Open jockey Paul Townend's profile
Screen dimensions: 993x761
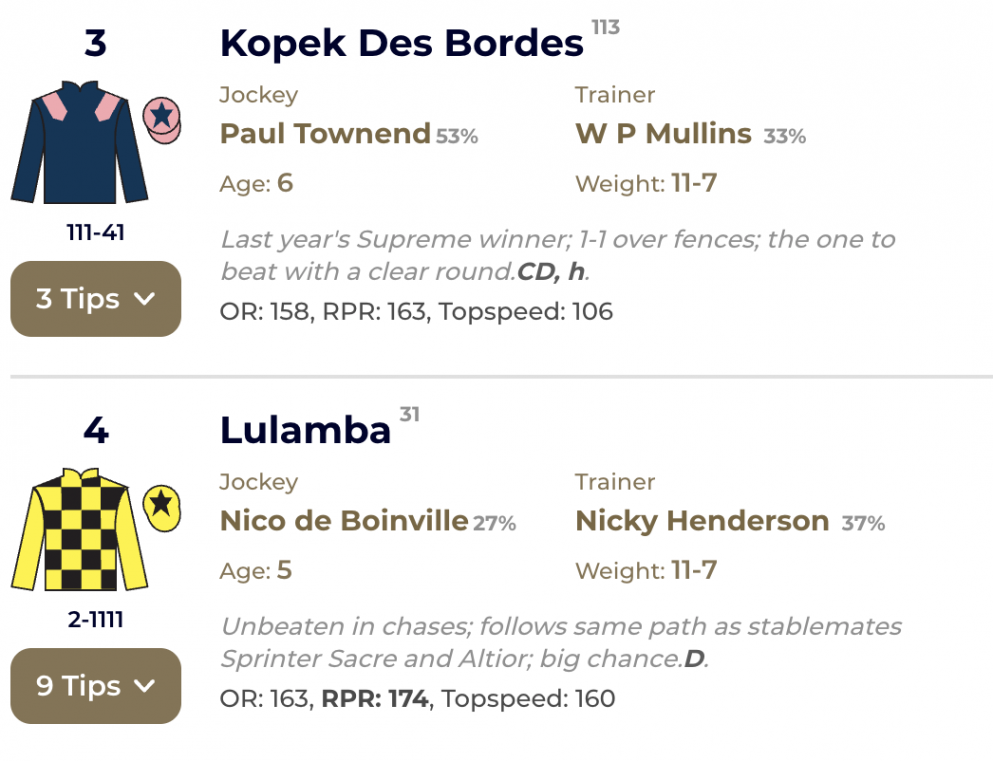(x=325, y=134)
